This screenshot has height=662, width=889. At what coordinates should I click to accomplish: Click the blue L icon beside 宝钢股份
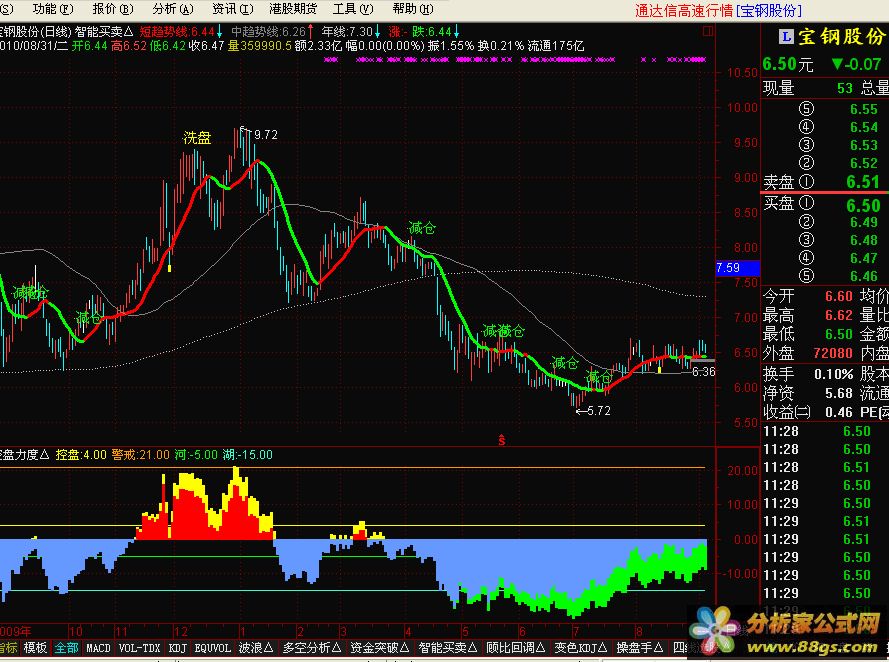coord(786,37)
